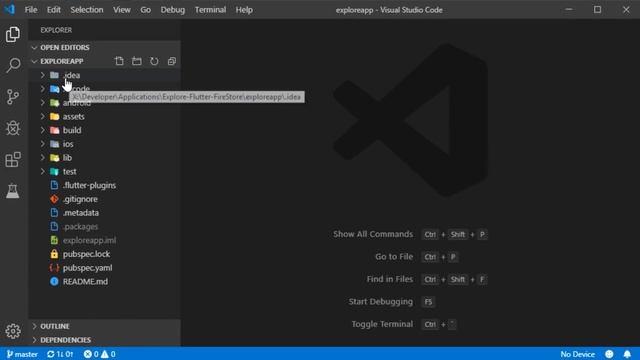
Task: Open the Edit menu
Action: [x=53, y=9]
